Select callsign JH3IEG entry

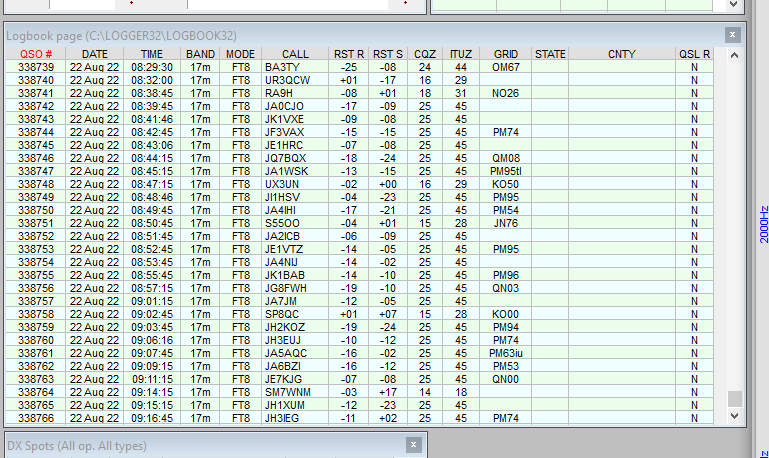point(295,418)
